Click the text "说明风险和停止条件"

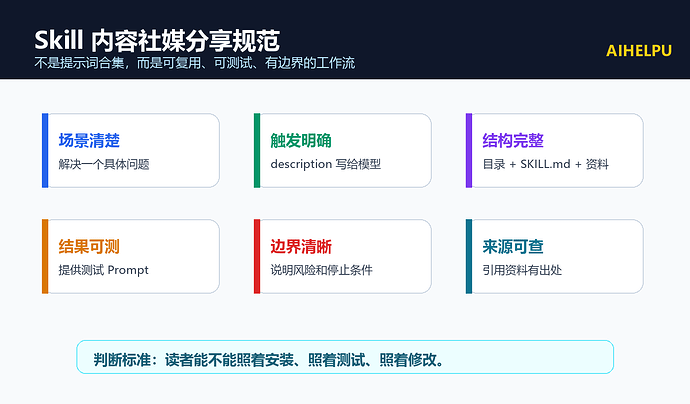pos(322,270)
